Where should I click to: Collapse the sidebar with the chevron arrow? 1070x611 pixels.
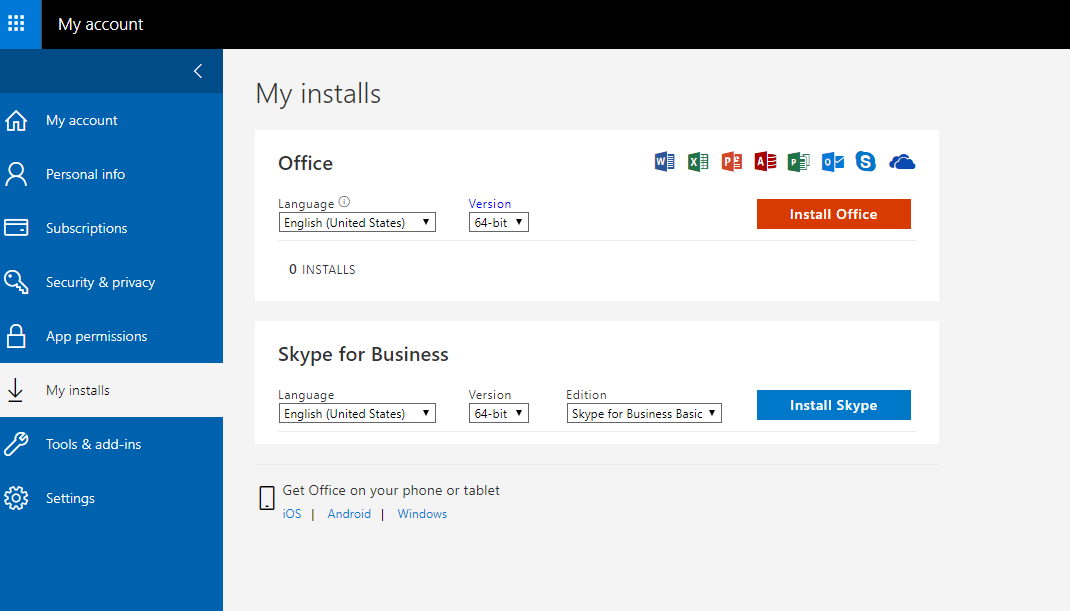[x=198, y=71]
